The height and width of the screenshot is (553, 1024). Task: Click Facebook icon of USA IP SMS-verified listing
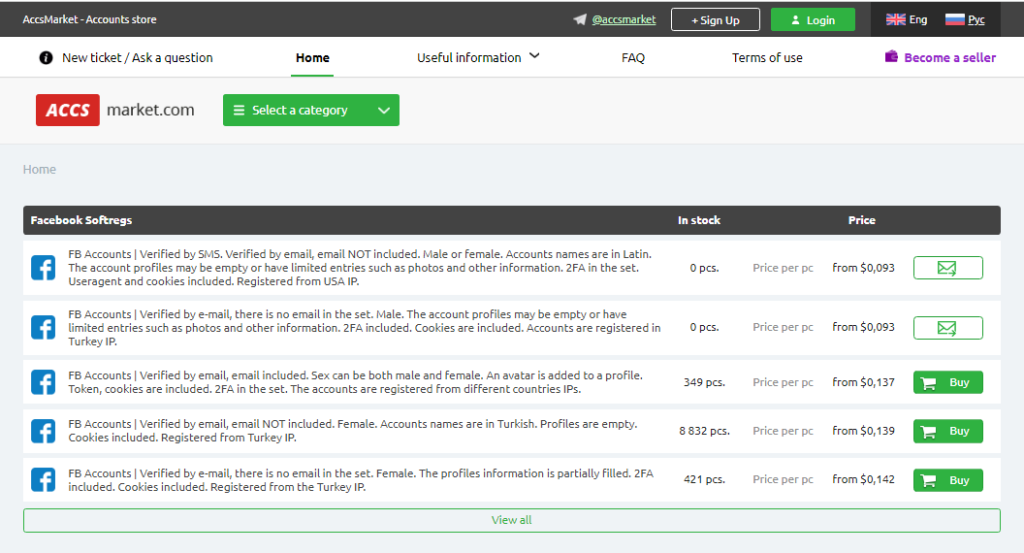[43, 268]
